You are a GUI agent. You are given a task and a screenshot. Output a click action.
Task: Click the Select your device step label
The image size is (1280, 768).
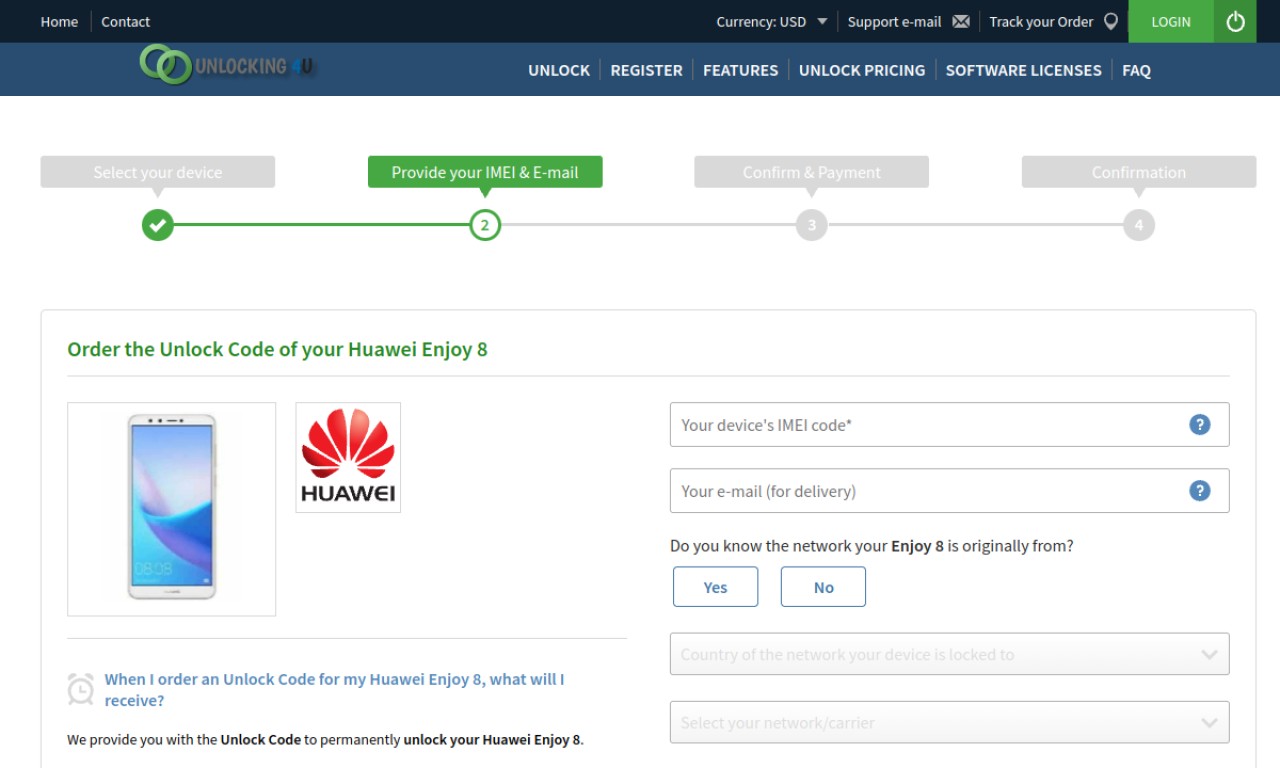point(158,172)
